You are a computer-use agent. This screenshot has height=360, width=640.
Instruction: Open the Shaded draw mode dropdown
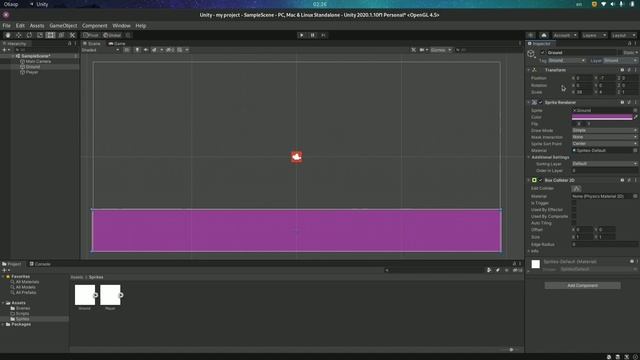(100, 50)
